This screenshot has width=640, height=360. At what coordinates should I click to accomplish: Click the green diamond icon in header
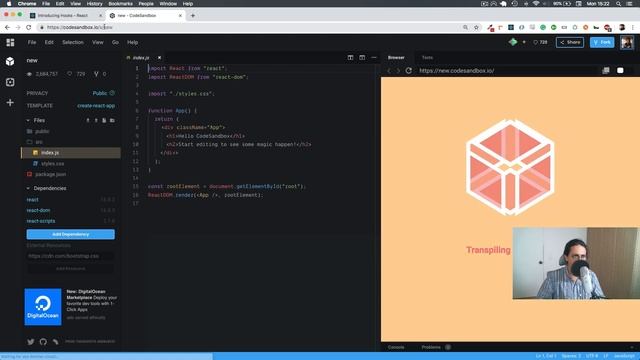click(x=513, y=42)
